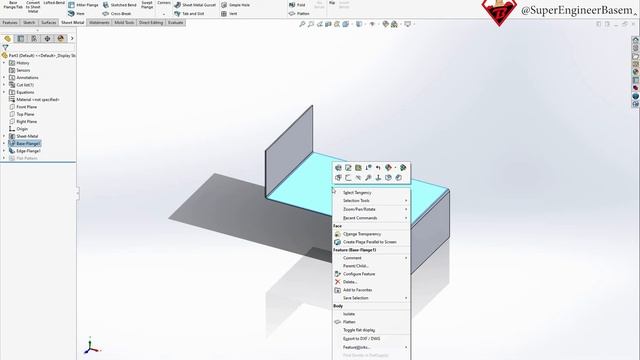The width and height of the screenshot is (640, 360).
Task: Select Flat-Pattern in feature tree
Action: pyautogui.click(x=23, y=158)
